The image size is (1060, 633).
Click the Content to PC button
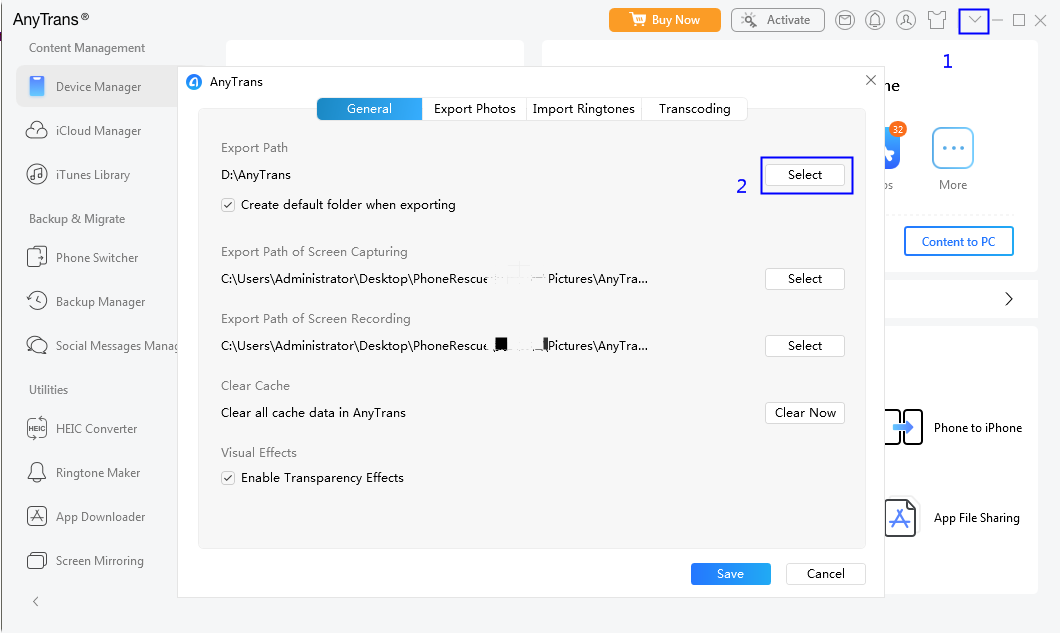959,241
